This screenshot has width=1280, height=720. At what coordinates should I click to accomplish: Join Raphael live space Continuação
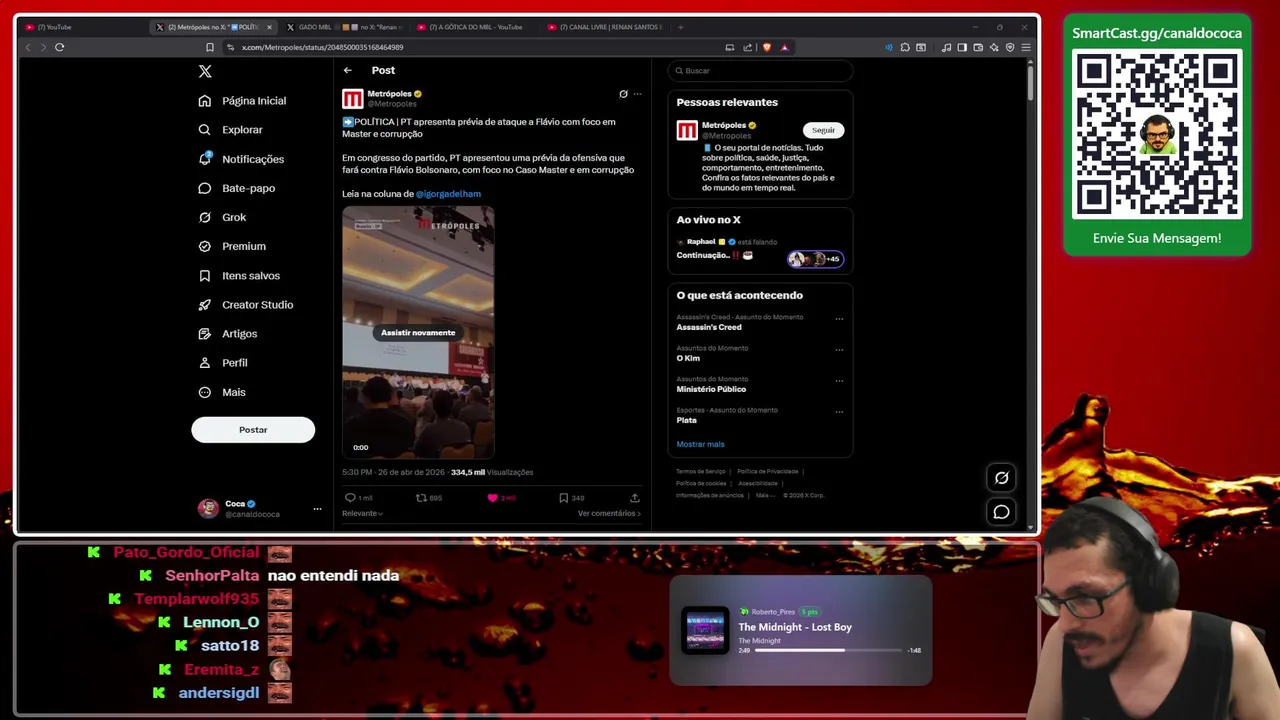pyautogui.click(x=760, y=249)
